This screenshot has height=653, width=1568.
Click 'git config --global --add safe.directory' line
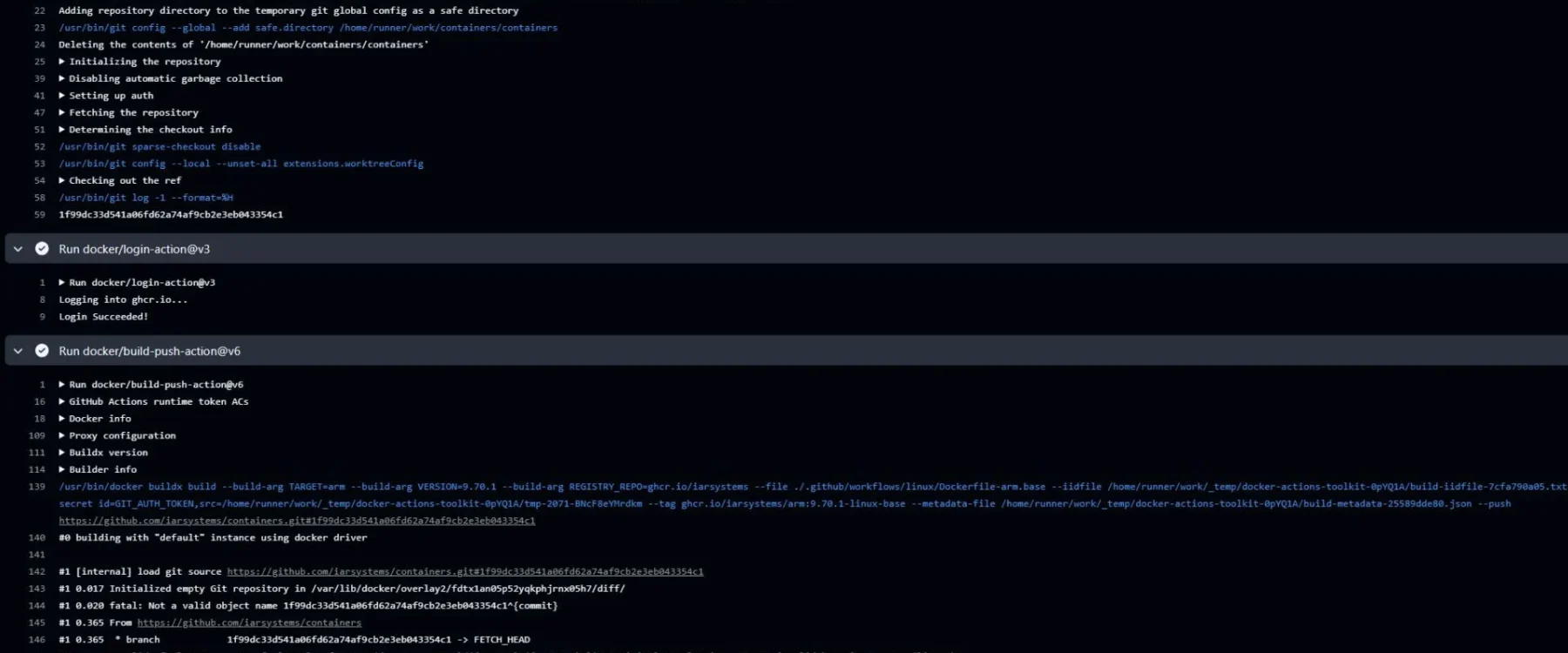tap(308, 28)
